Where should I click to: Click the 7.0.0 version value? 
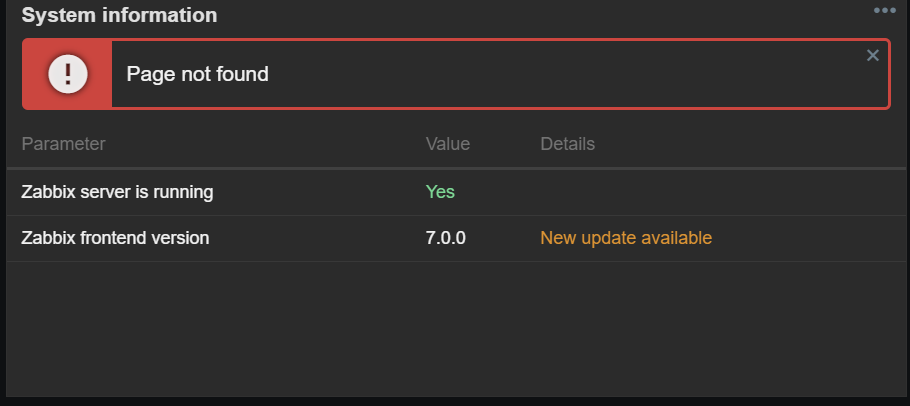(x=445, y=238)
